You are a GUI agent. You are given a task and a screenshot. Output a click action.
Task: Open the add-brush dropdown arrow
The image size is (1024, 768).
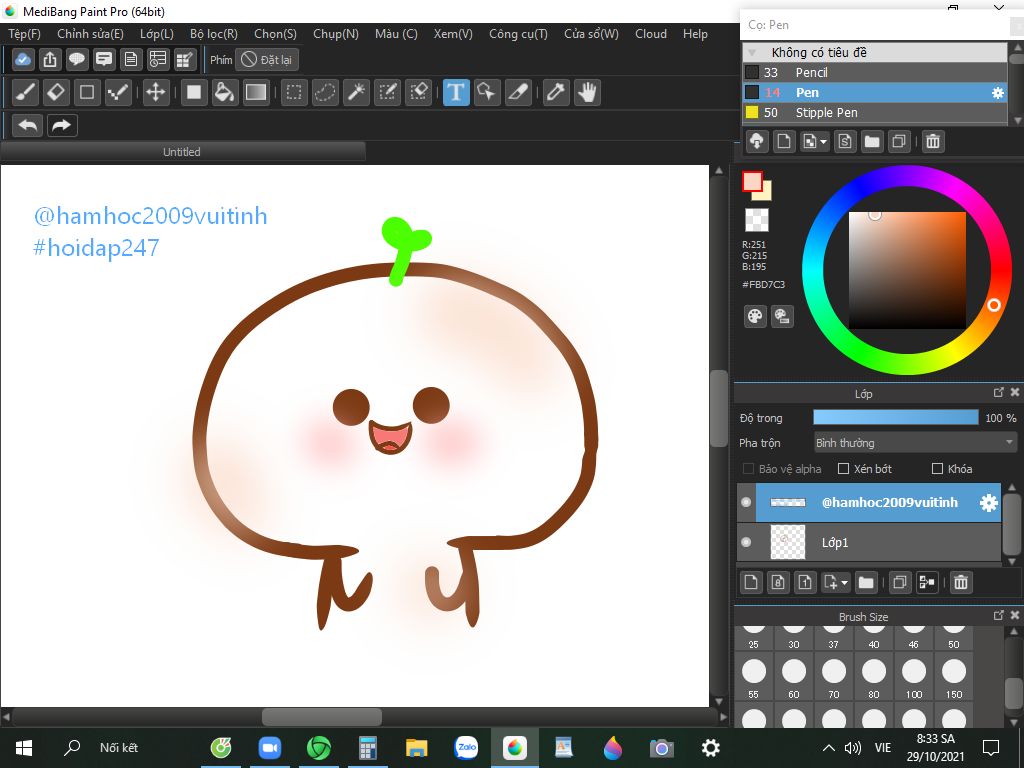click(824, 141)
